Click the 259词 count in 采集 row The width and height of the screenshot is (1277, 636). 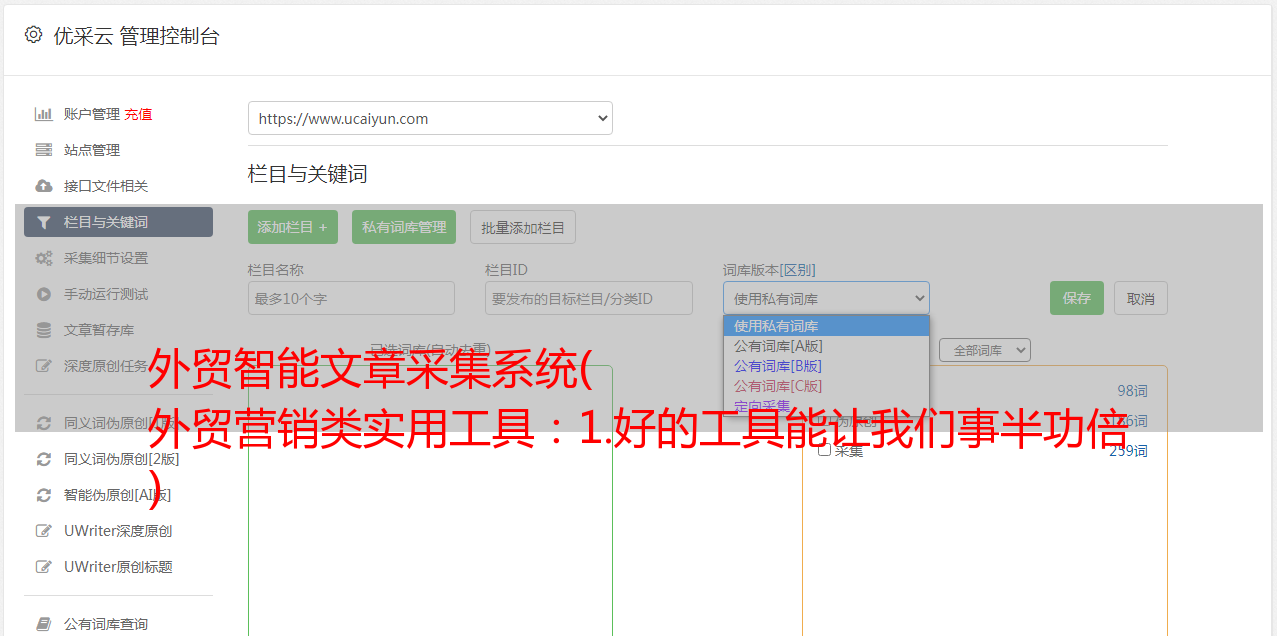tap(1129, 450)
